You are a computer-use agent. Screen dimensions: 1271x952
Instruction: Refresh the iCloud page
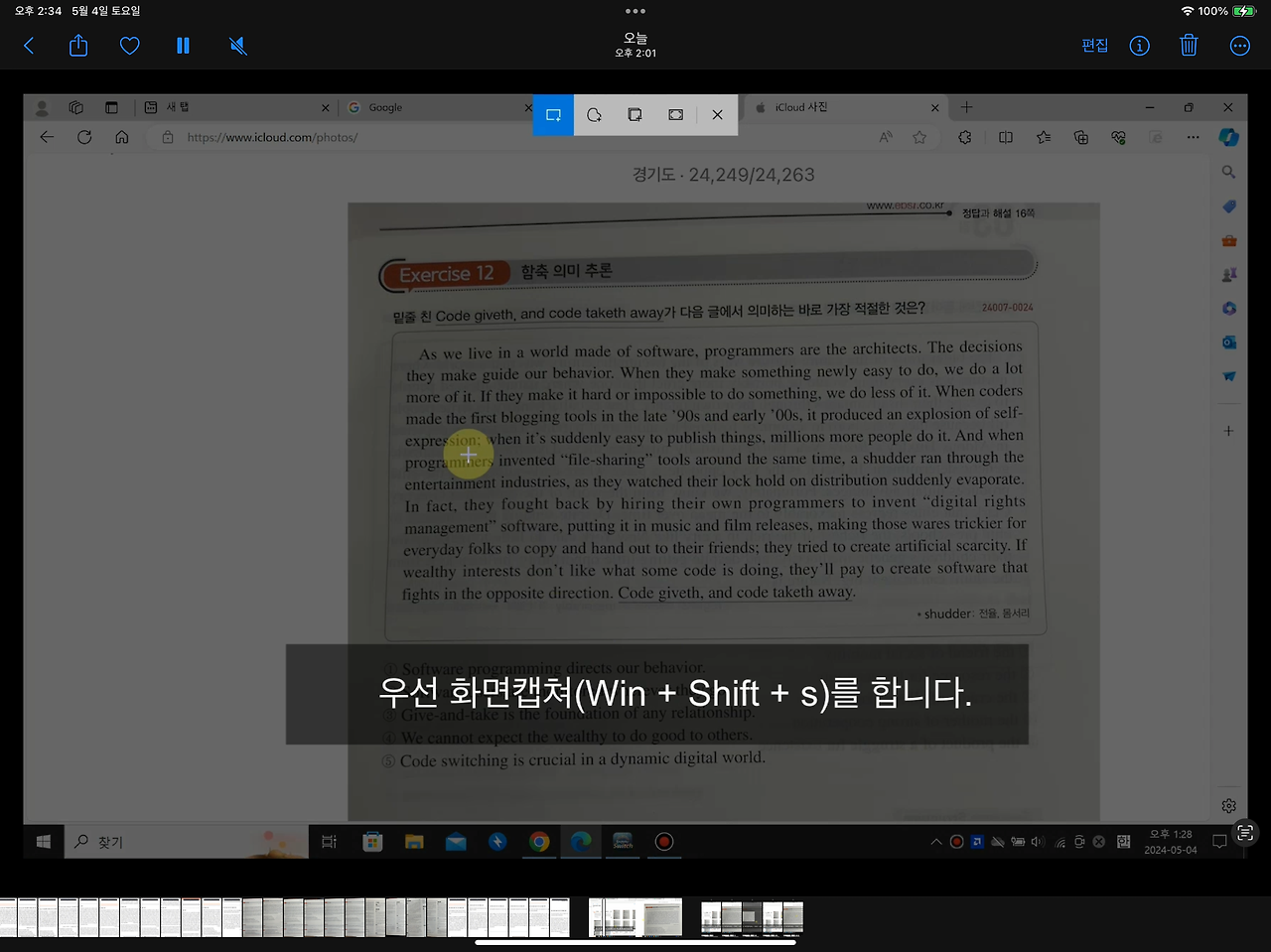tap(84, 137)
